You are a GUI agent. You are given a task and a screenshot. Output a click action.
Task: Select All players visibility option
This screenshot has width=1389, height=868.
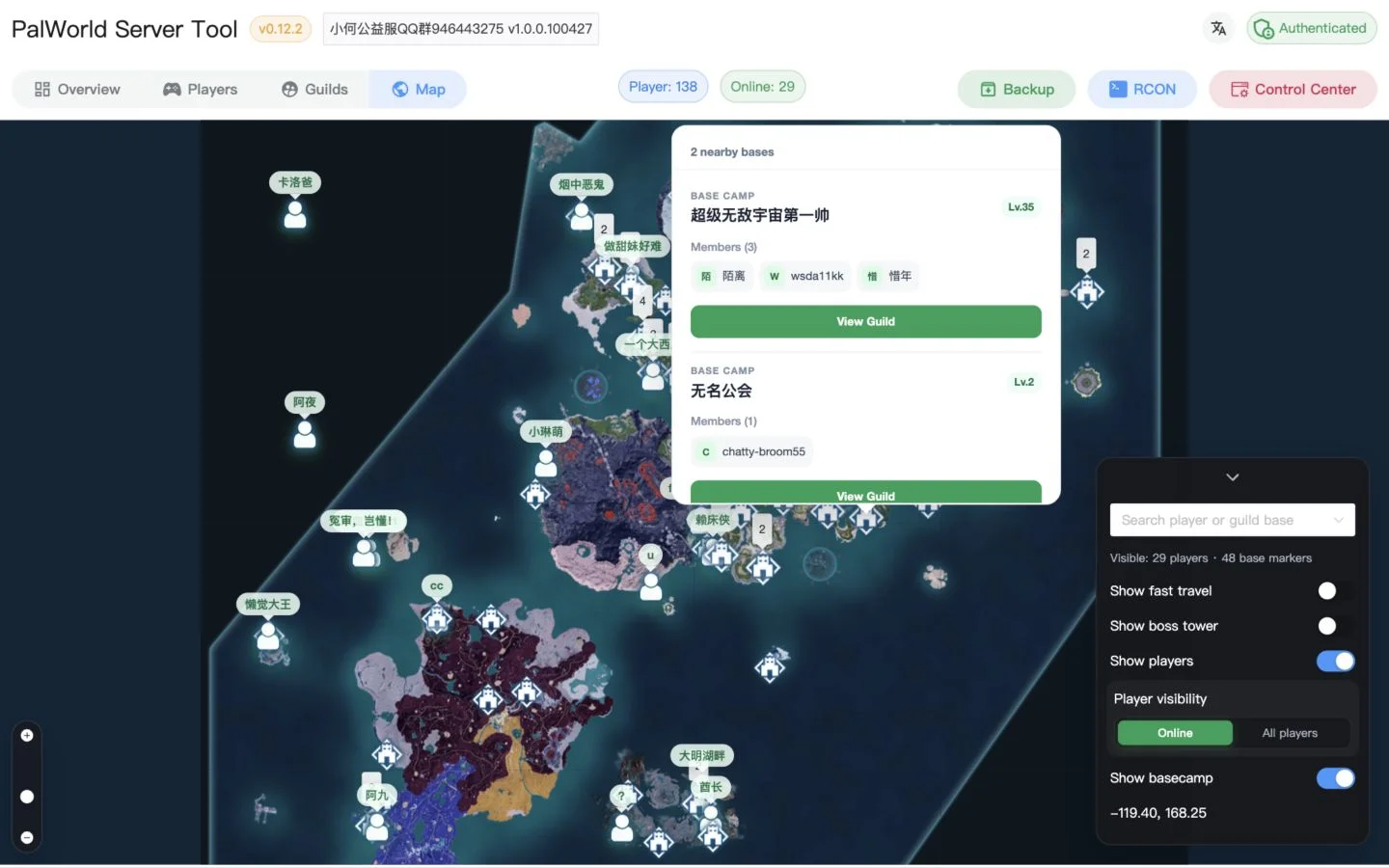point(1290,733)
